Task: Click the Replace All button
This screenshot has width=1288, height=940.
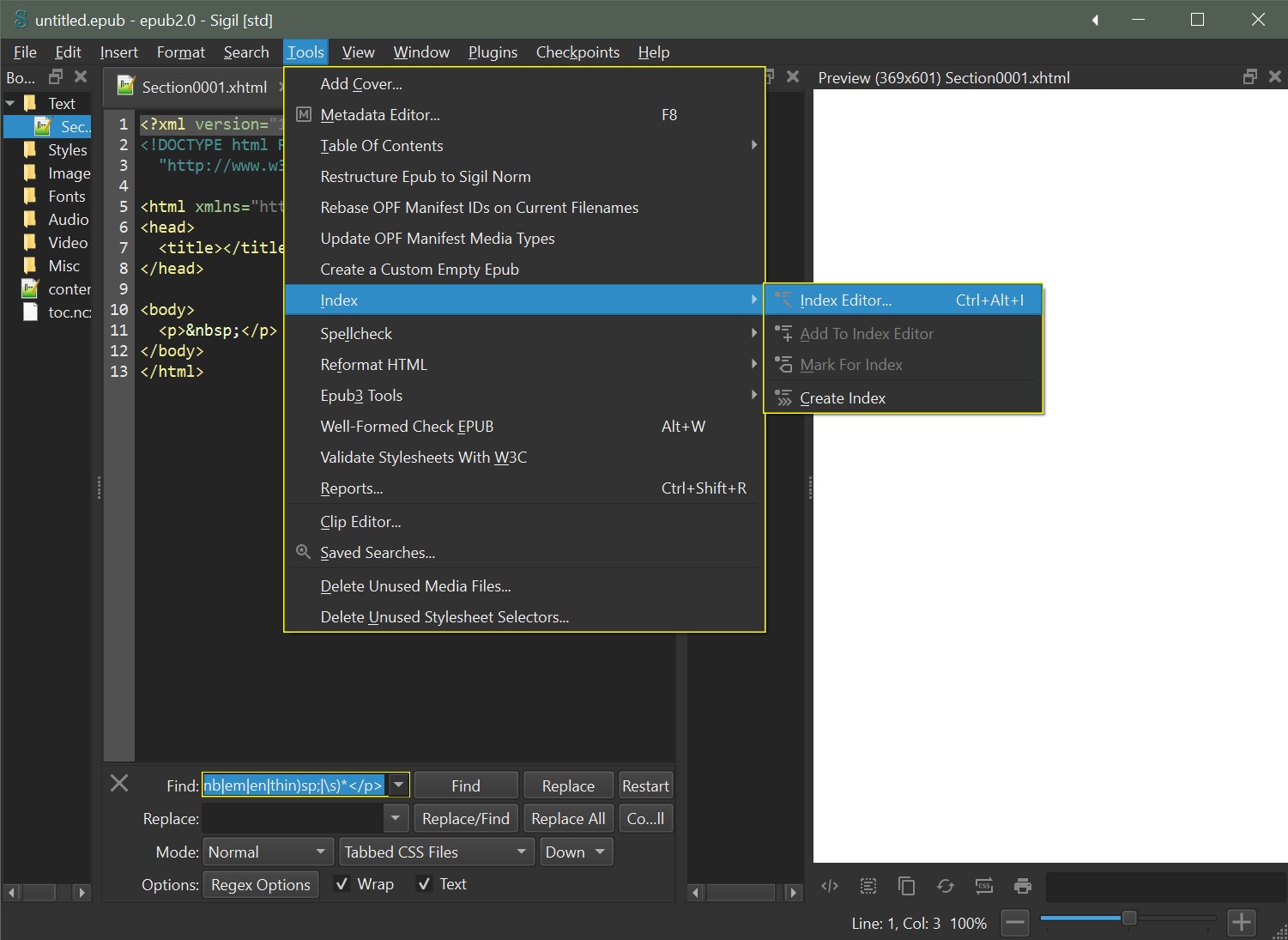Action: click(x=568, y=819)
